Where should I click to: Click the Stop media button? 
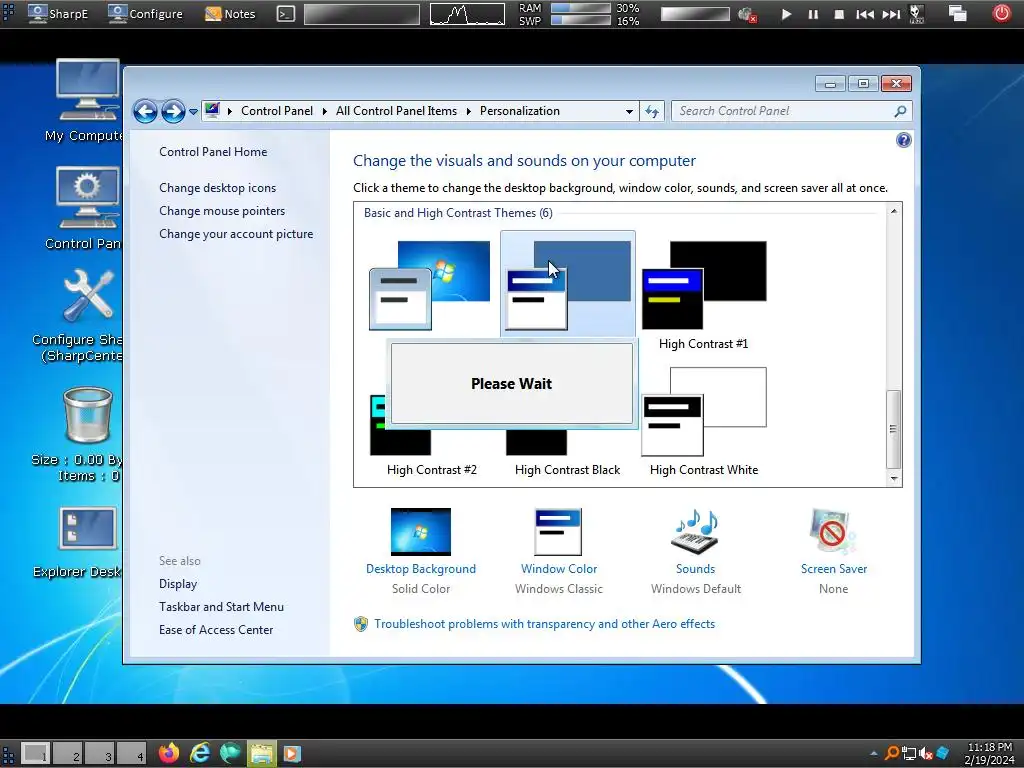[x=839, y=14]
